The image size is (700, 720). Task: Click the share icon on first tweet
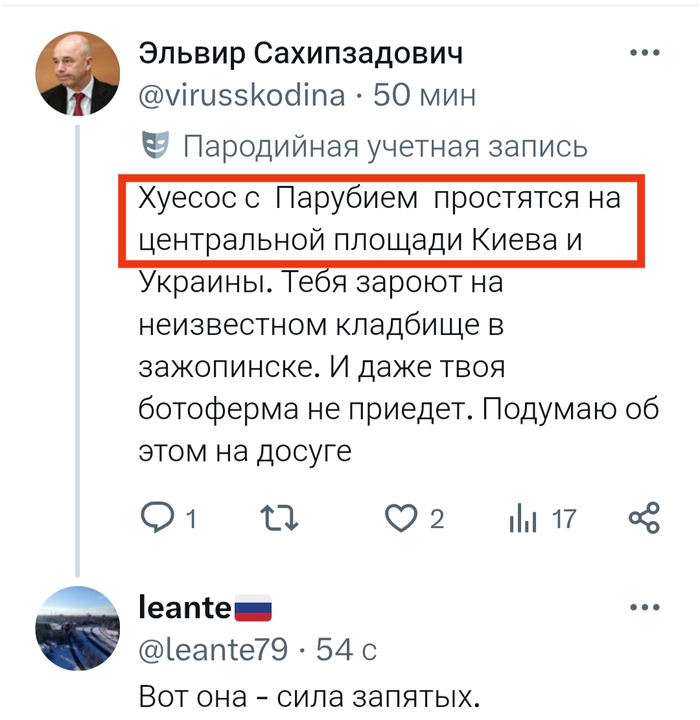(x=644, y=518)
